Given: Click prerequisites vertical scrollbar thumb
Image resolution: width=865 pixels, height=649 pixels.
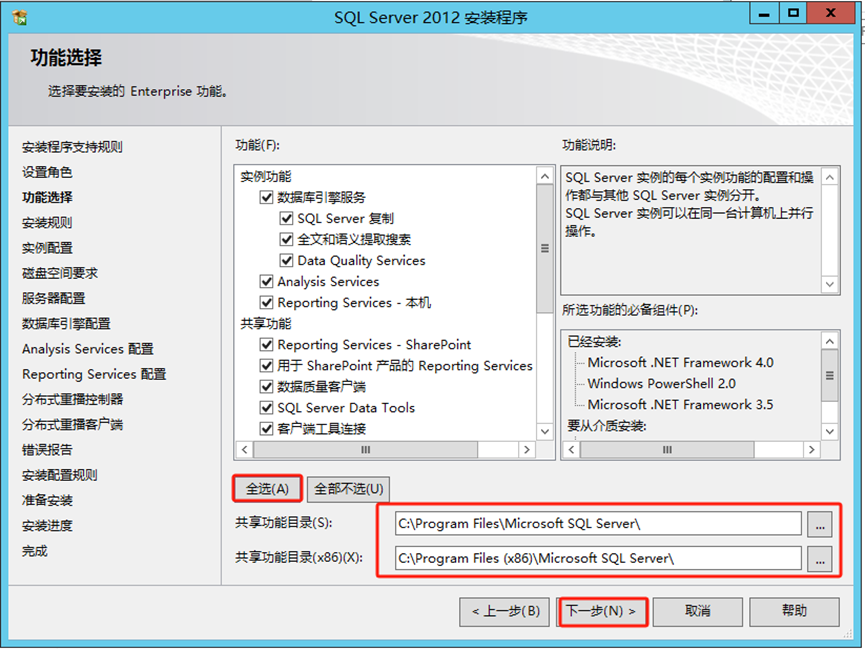Looking at the screenshot, I should point(829,376).
